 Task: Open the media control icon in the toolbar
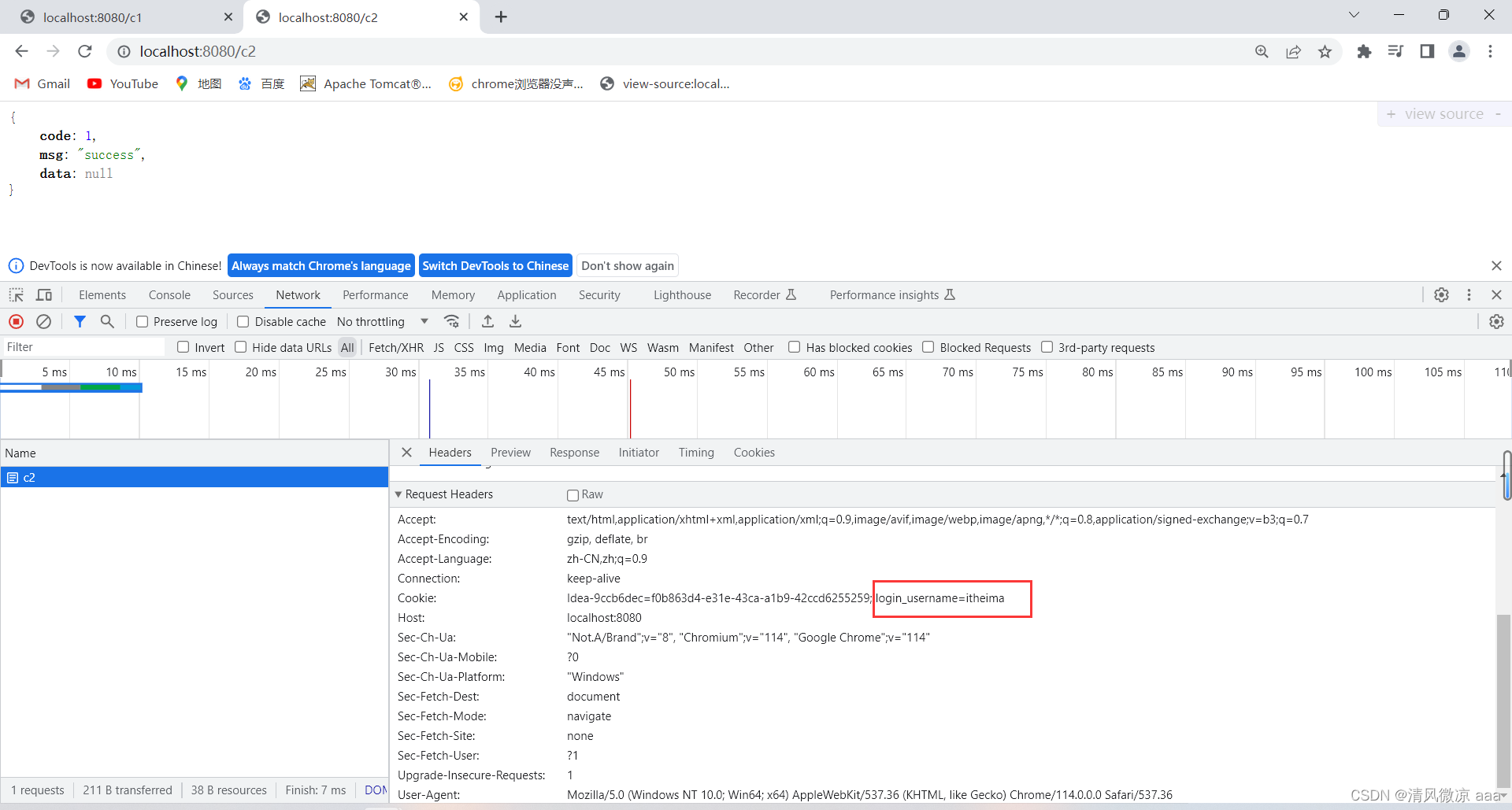click(1395, 51)
